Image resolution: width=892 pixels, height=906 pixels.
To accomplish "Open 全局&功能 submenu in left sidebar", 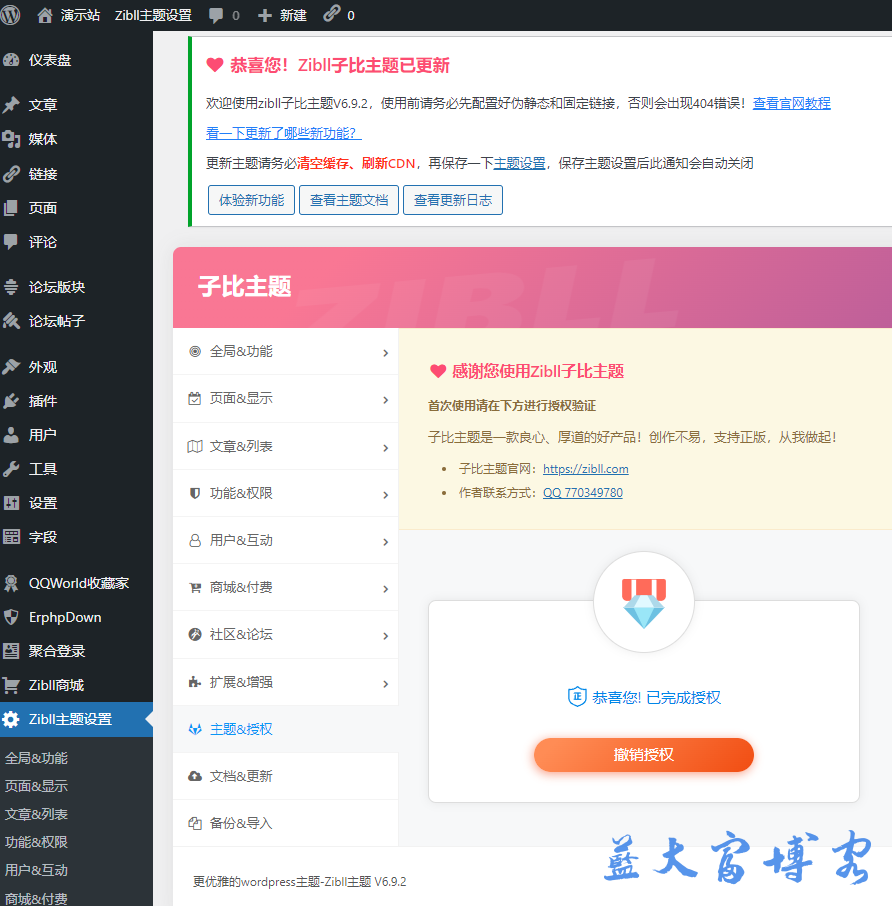I will click(36, 758).
